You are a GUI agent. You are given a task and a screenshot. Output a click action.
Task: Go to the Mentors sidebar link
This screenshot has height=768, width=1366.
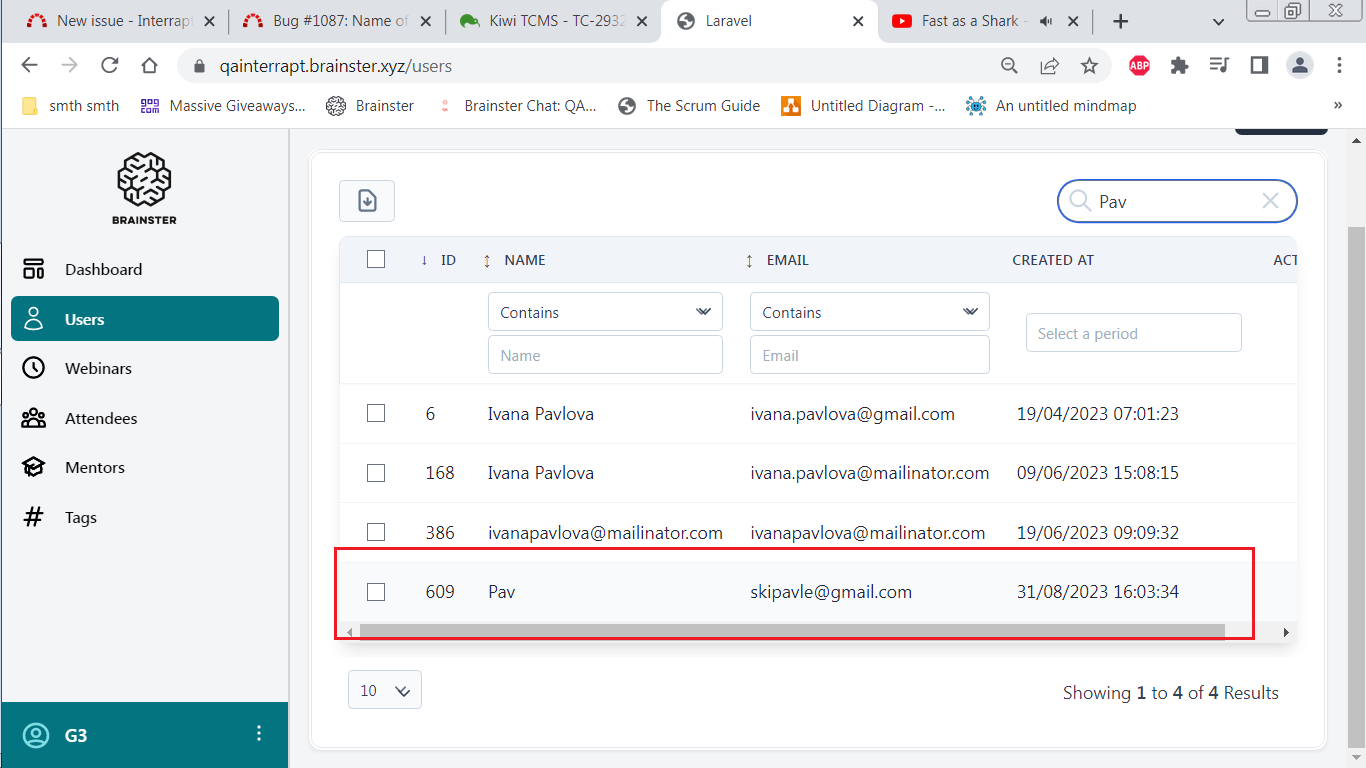(x=95, y=467)
